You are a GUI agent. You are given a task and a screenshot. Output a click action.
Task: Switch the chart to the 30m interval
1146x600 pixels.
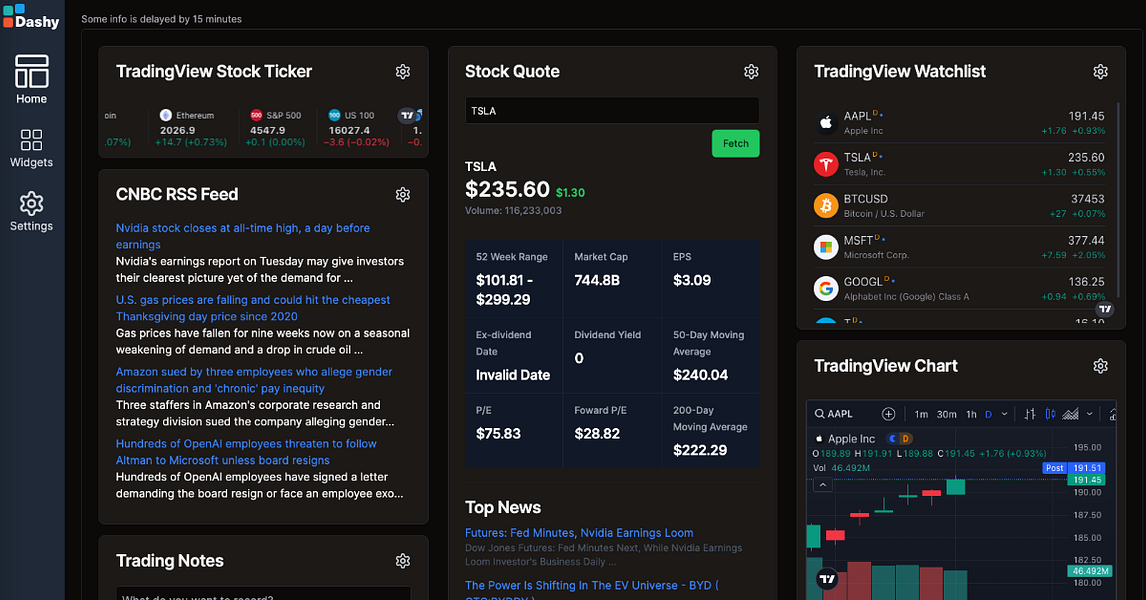click(946, 414)
